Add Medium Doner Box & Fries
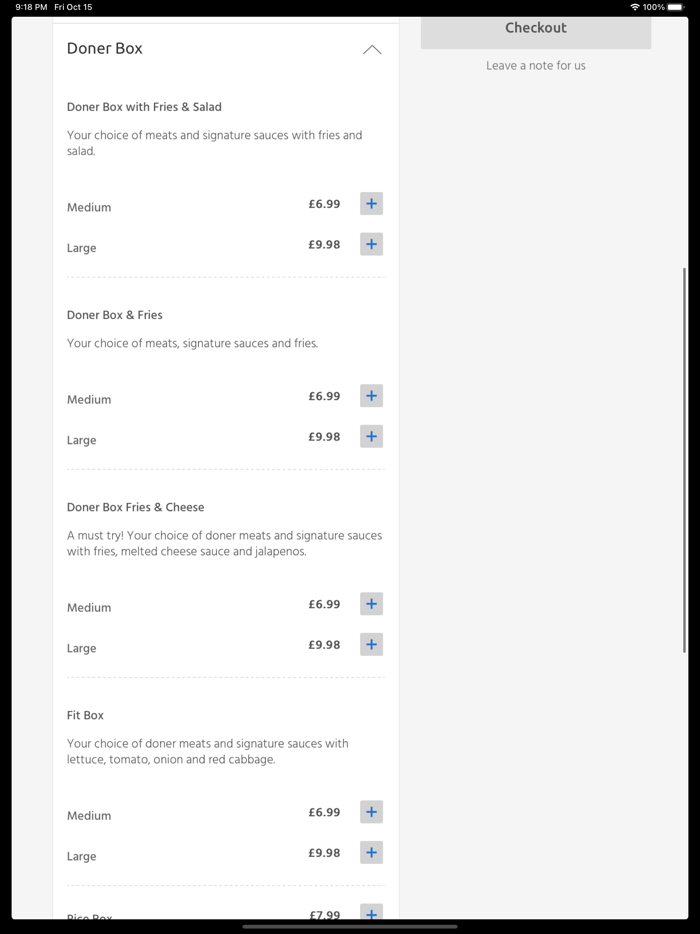The height and width of the screenshot is (934, 700). (371, 396)
